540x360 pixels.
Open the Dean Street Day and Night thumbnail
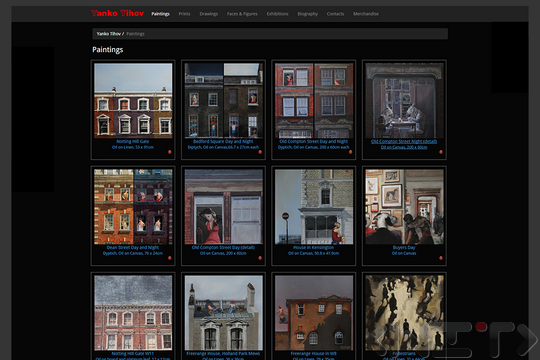point(133,207)
